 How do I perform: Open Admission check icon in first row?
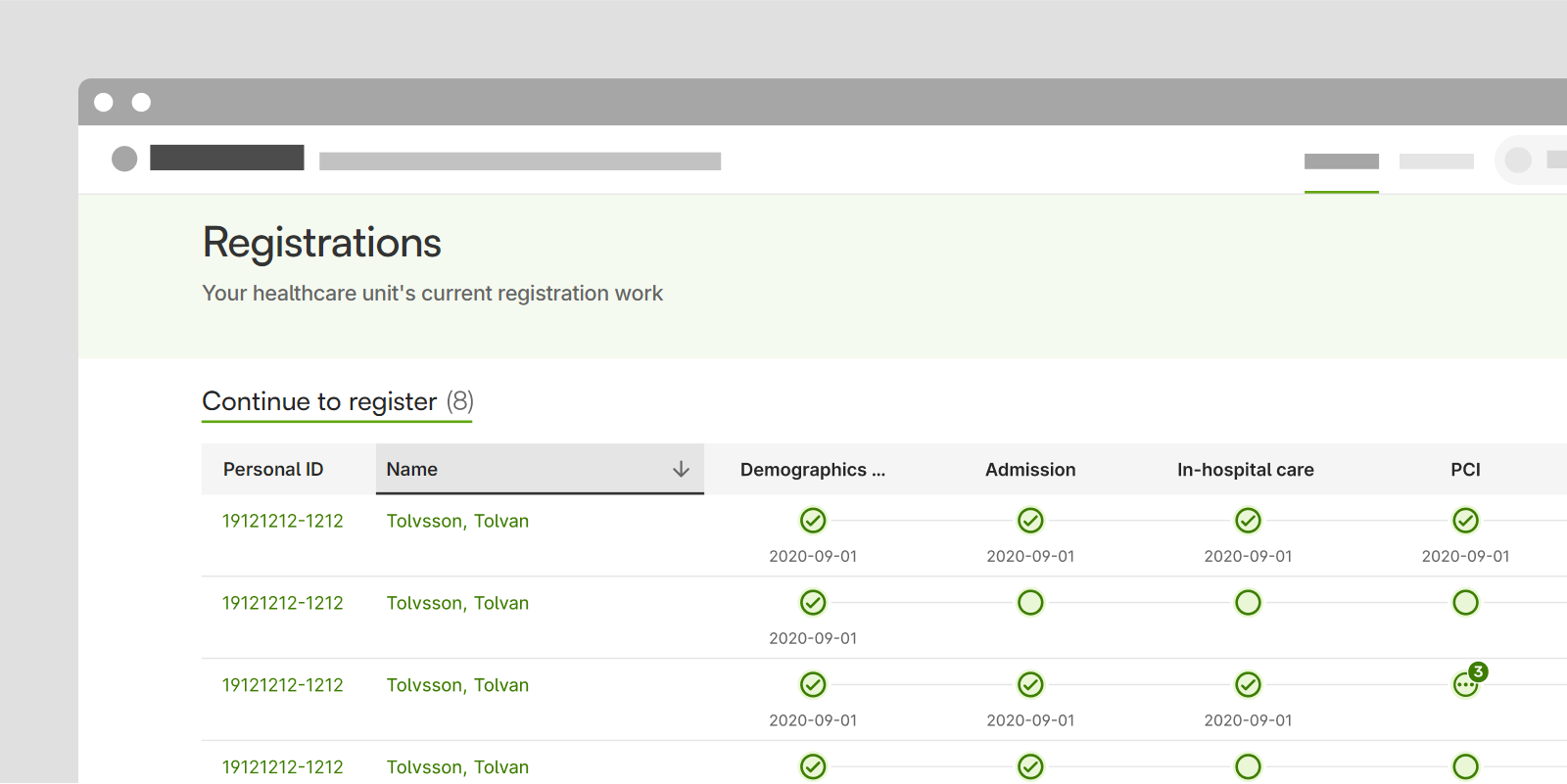[x=1030, y=521]
